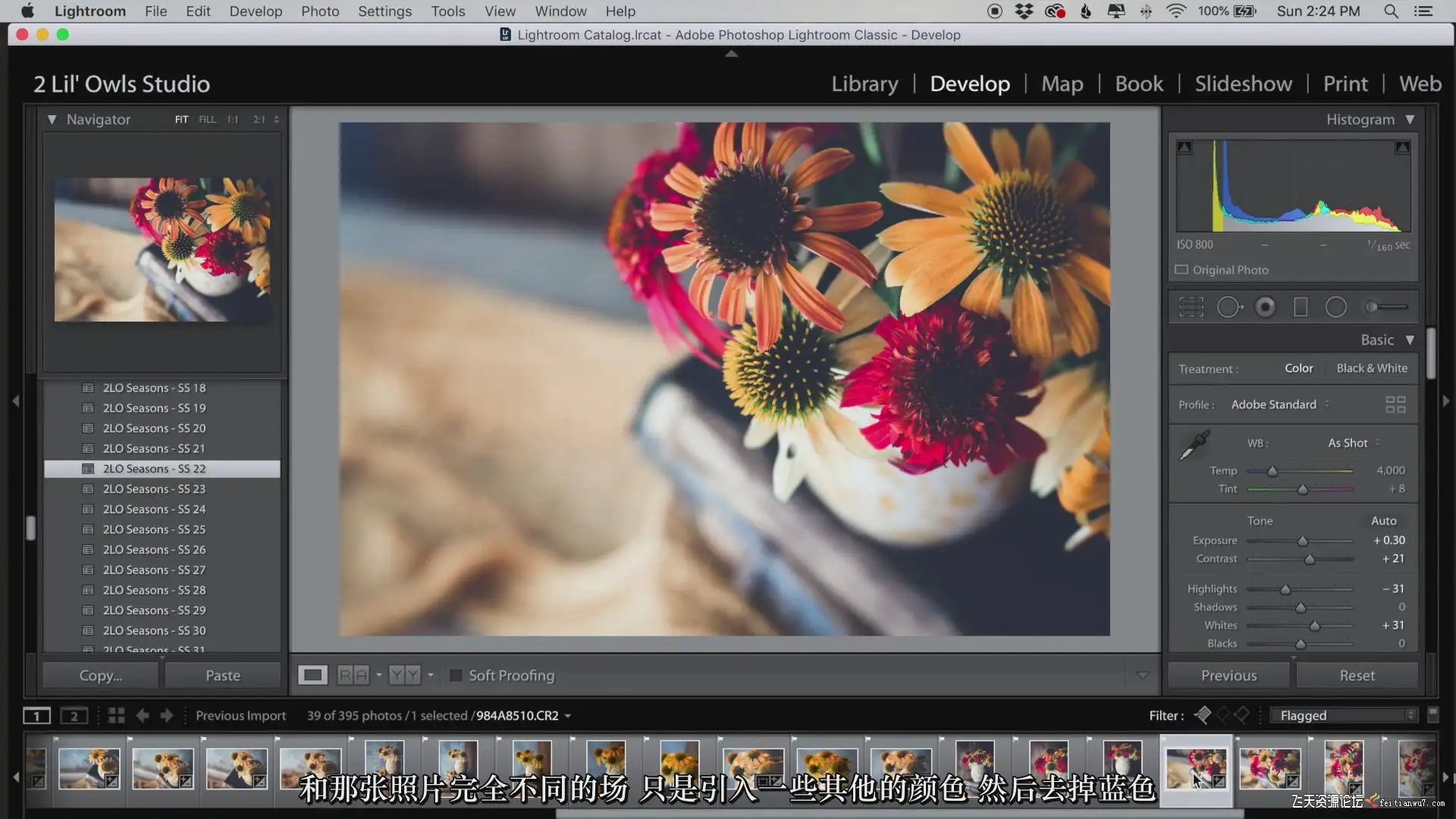Select the Crop Overlay tool
1456x819 pixels.
click(1191, 307)
